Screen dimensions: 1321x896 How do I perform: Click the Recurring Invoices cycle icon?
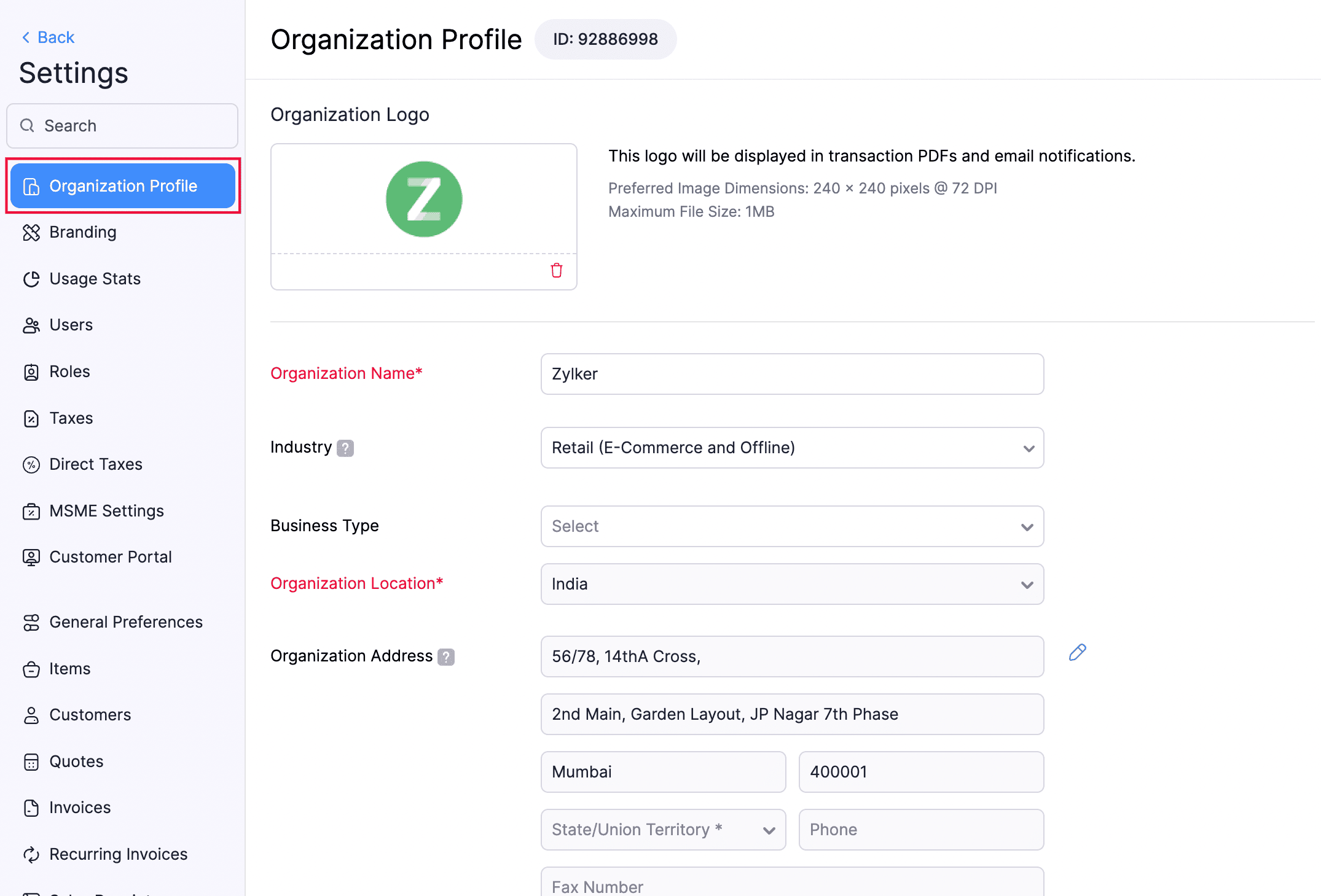tap(31, 854)
